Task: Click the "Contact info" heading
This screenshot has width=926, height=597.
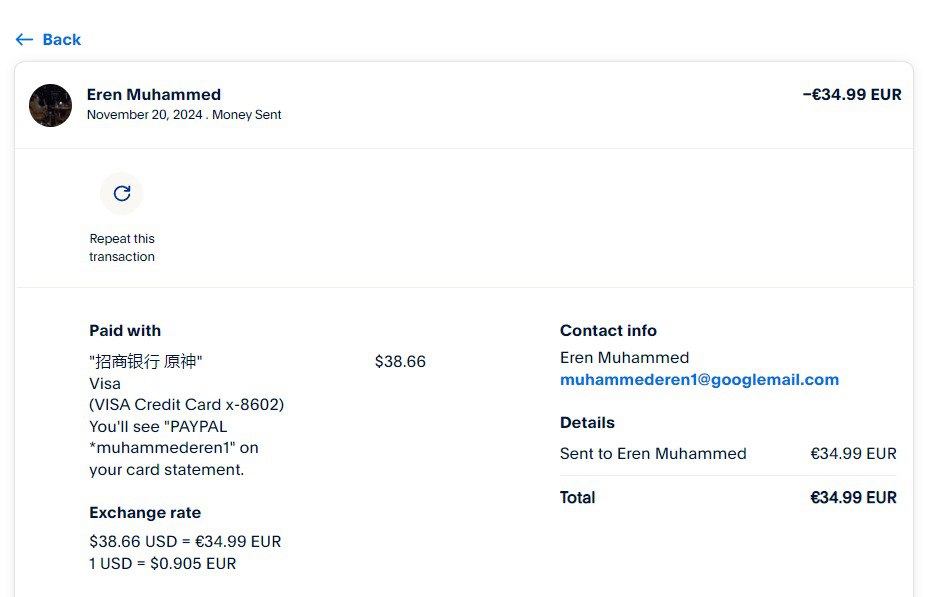Action: (x=608, y=331)
